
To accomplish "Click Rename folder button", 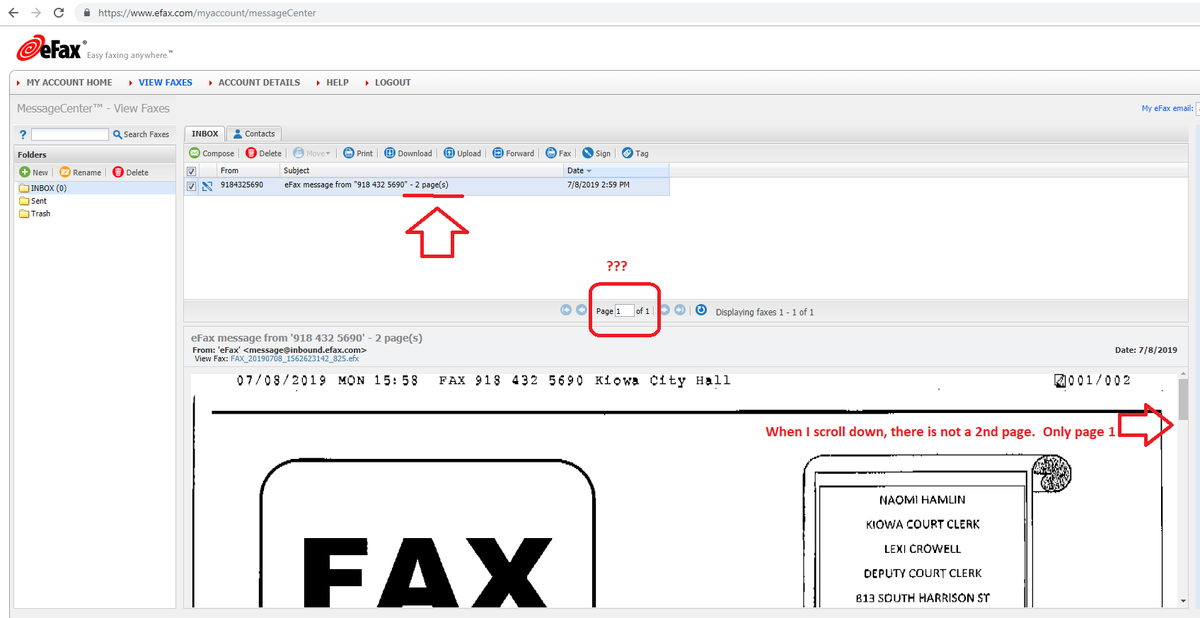I will pyautogui.click(x=80, y=172).
